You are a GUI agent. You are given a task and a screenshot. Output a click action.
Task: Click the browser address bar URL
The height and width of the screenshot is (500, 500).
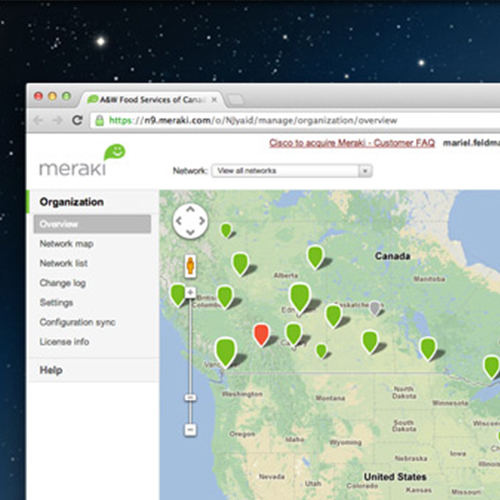click(253, 120)
